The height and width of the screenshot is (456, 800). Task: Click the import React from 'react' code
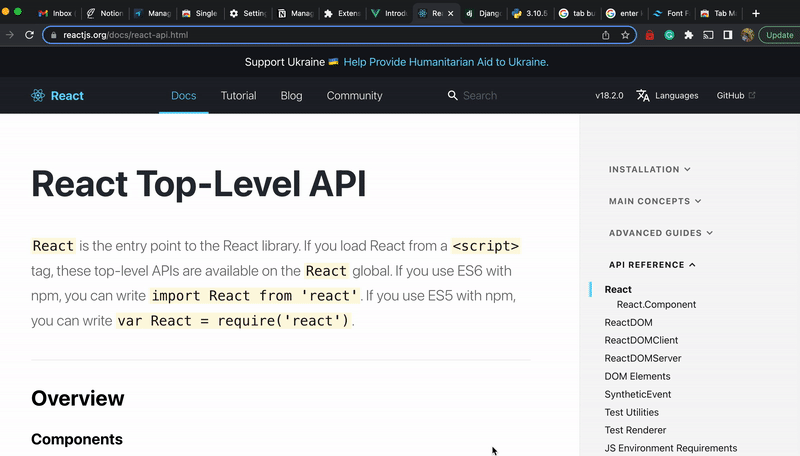pyautogui.click(x=255, y=296)
